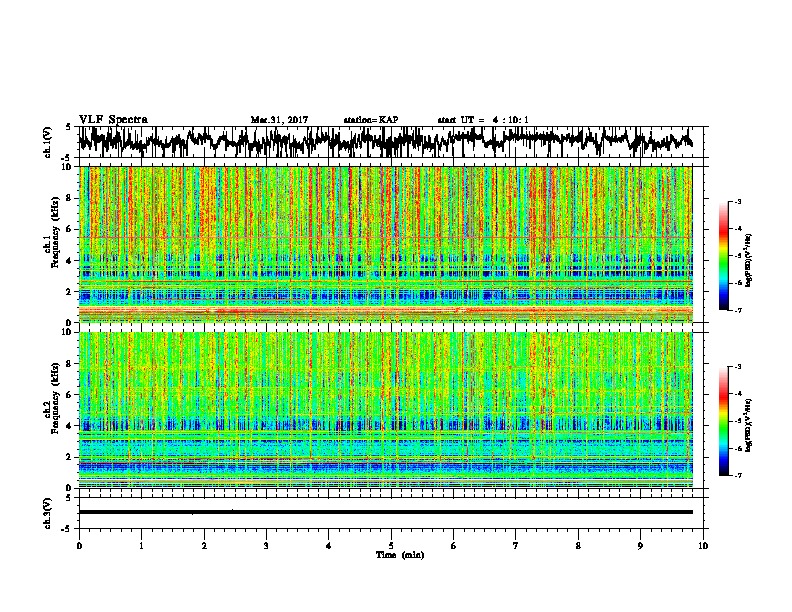Select the date text "Mar.31, 2017"
Screen dimensions: 792x612
coord(279,120)
